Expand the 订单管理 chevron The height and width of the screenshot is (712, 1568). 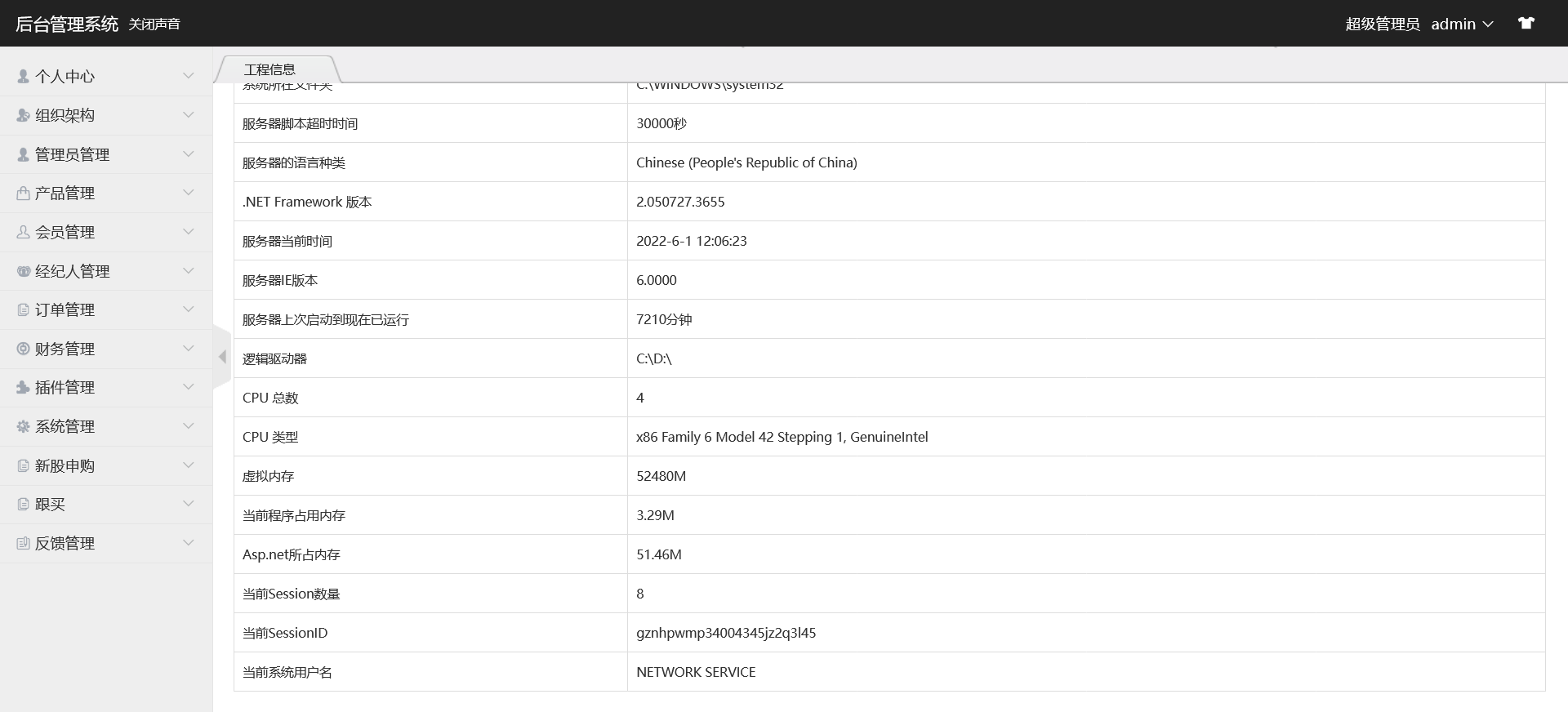coord(189,309)
